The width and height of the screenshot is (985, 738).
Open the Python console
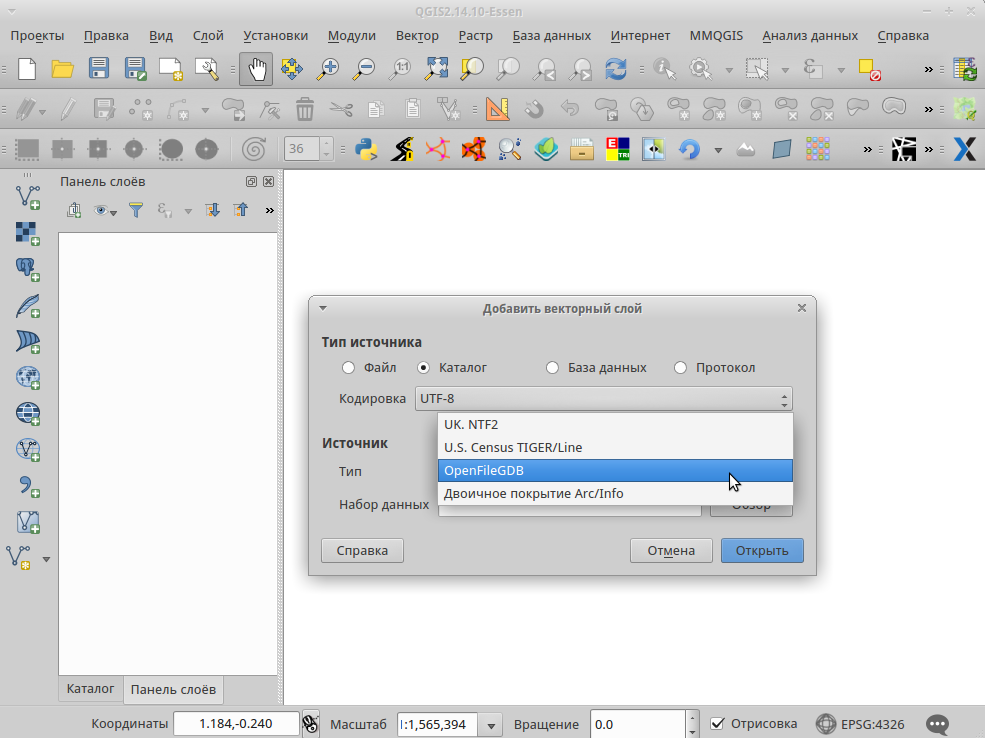[x=365, y=148]
